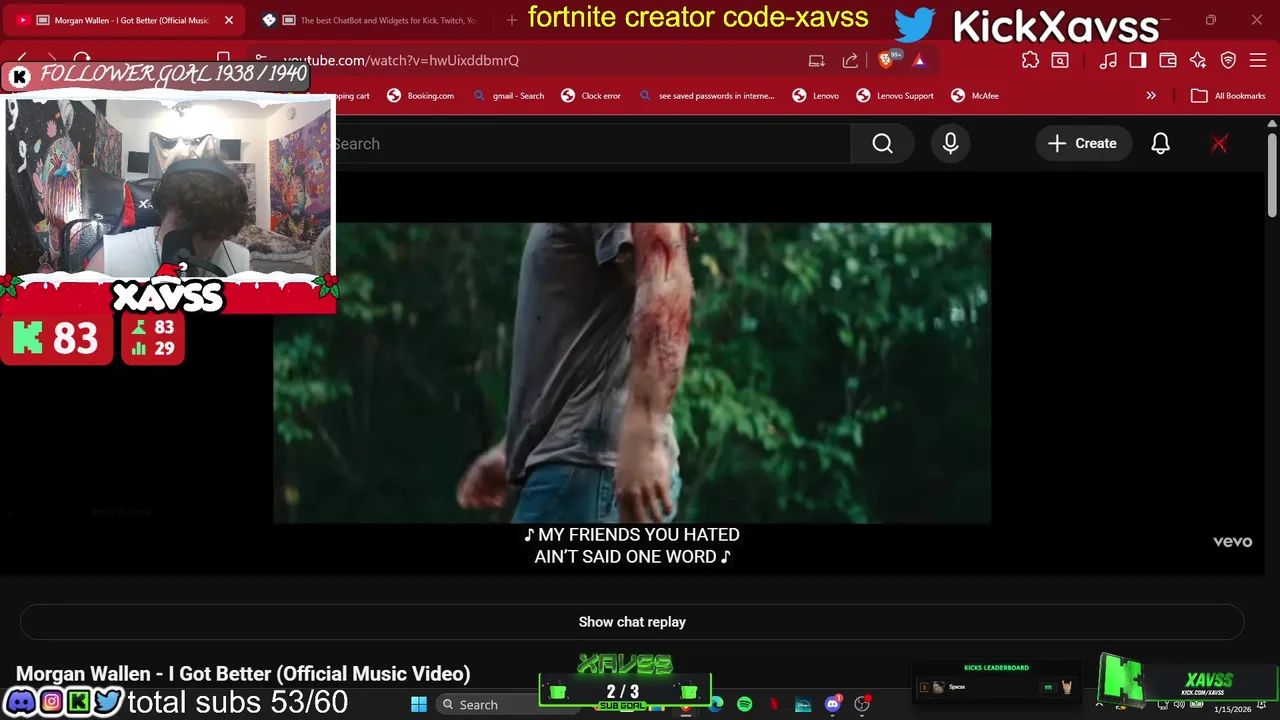The image size is (1280, 720).
Task: Click the YouTube search input field
Action: point(590,143)
